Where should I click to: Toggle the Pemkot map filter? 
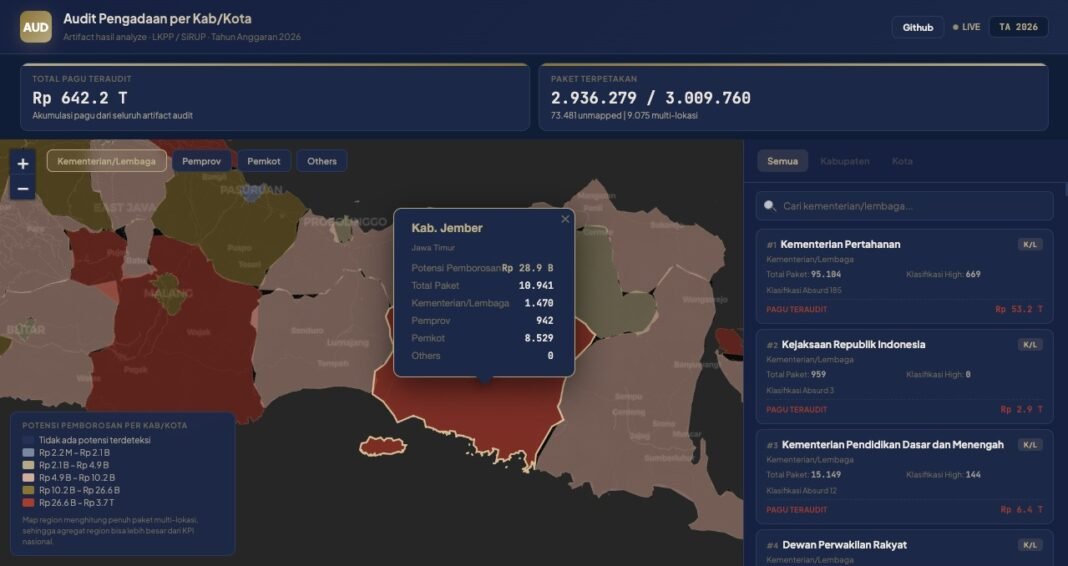tap(264, 161)
